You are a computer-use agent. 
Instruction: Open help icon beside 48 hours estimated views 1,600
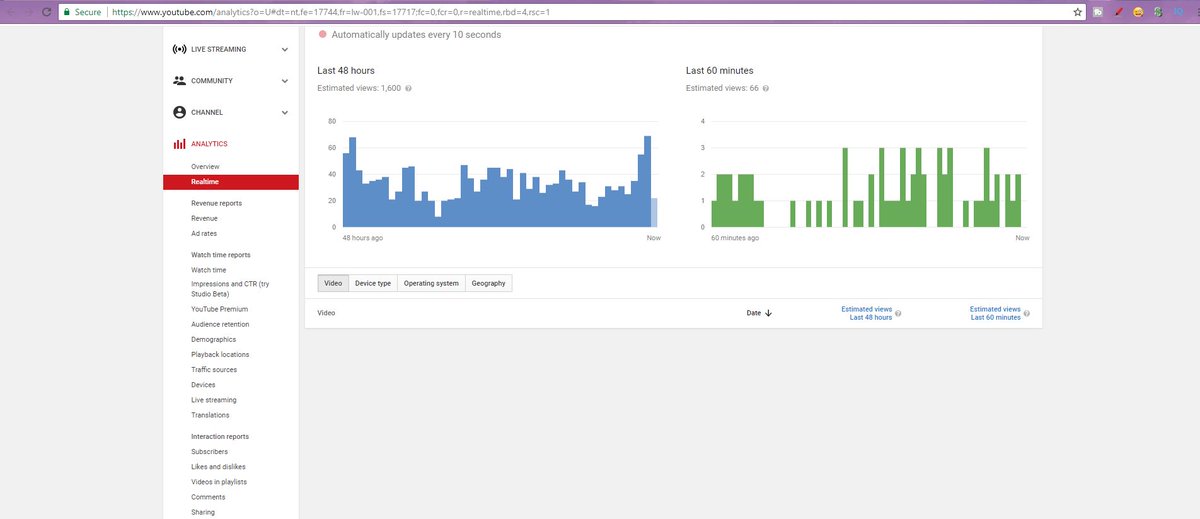pos(409,88)
